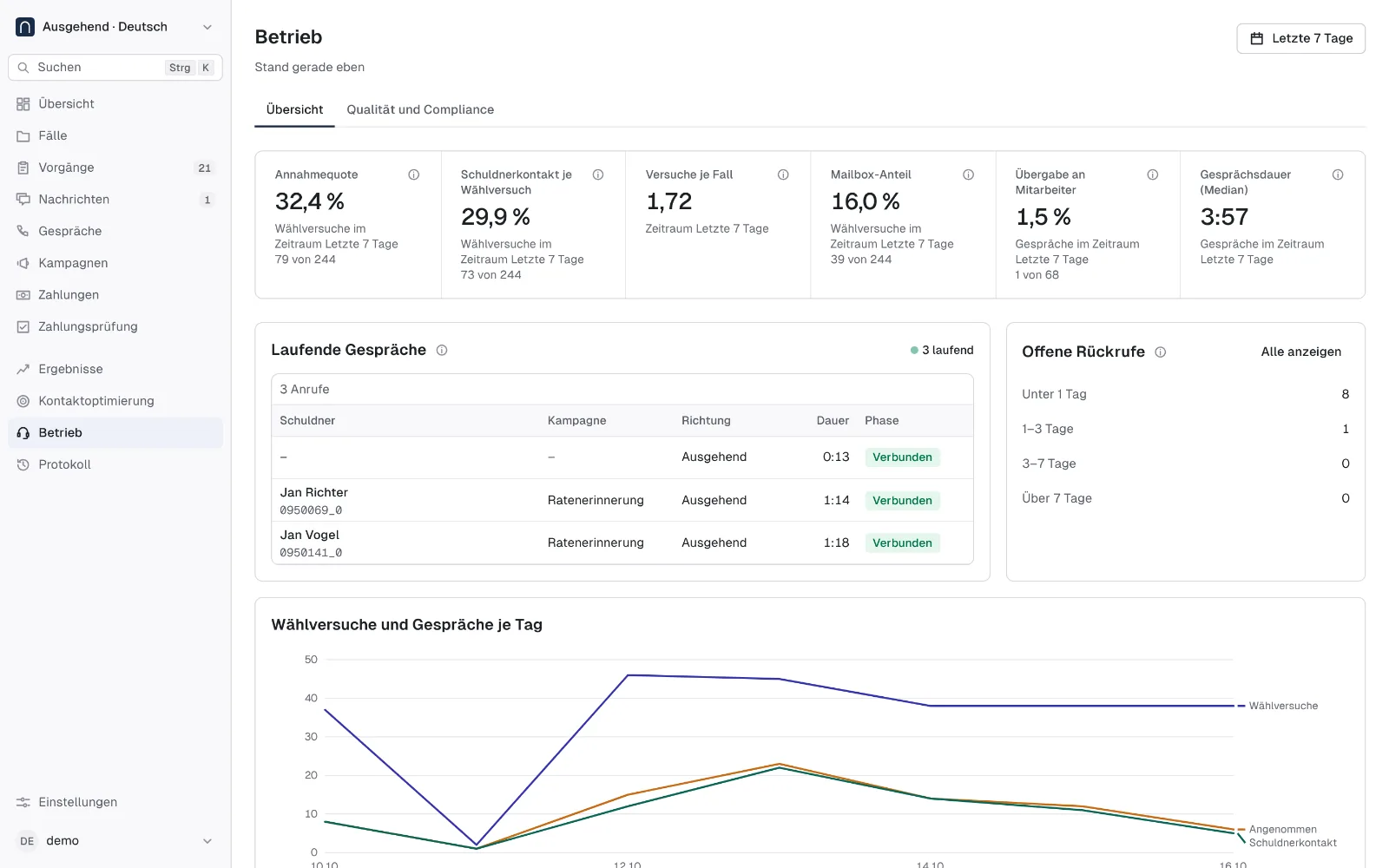Click the Ergebnisse trend icon

tap(23, 369)
